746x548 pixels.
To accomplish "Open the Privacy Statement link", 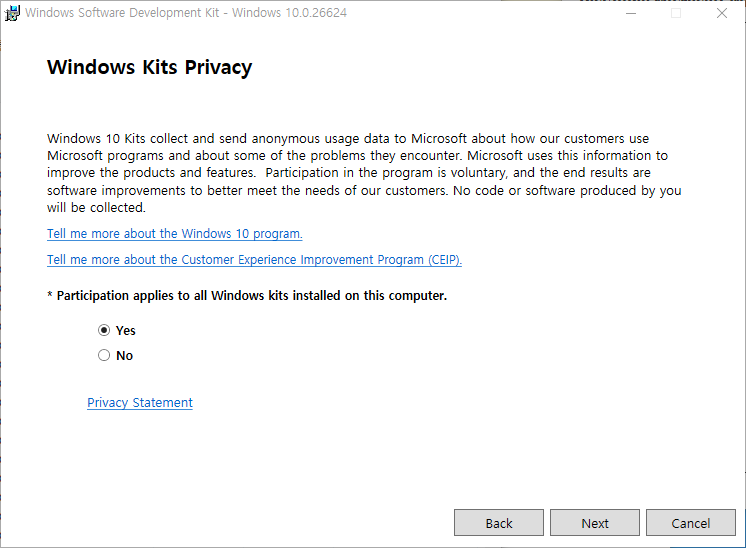I will pyautogui.click(x=140, y=403).
